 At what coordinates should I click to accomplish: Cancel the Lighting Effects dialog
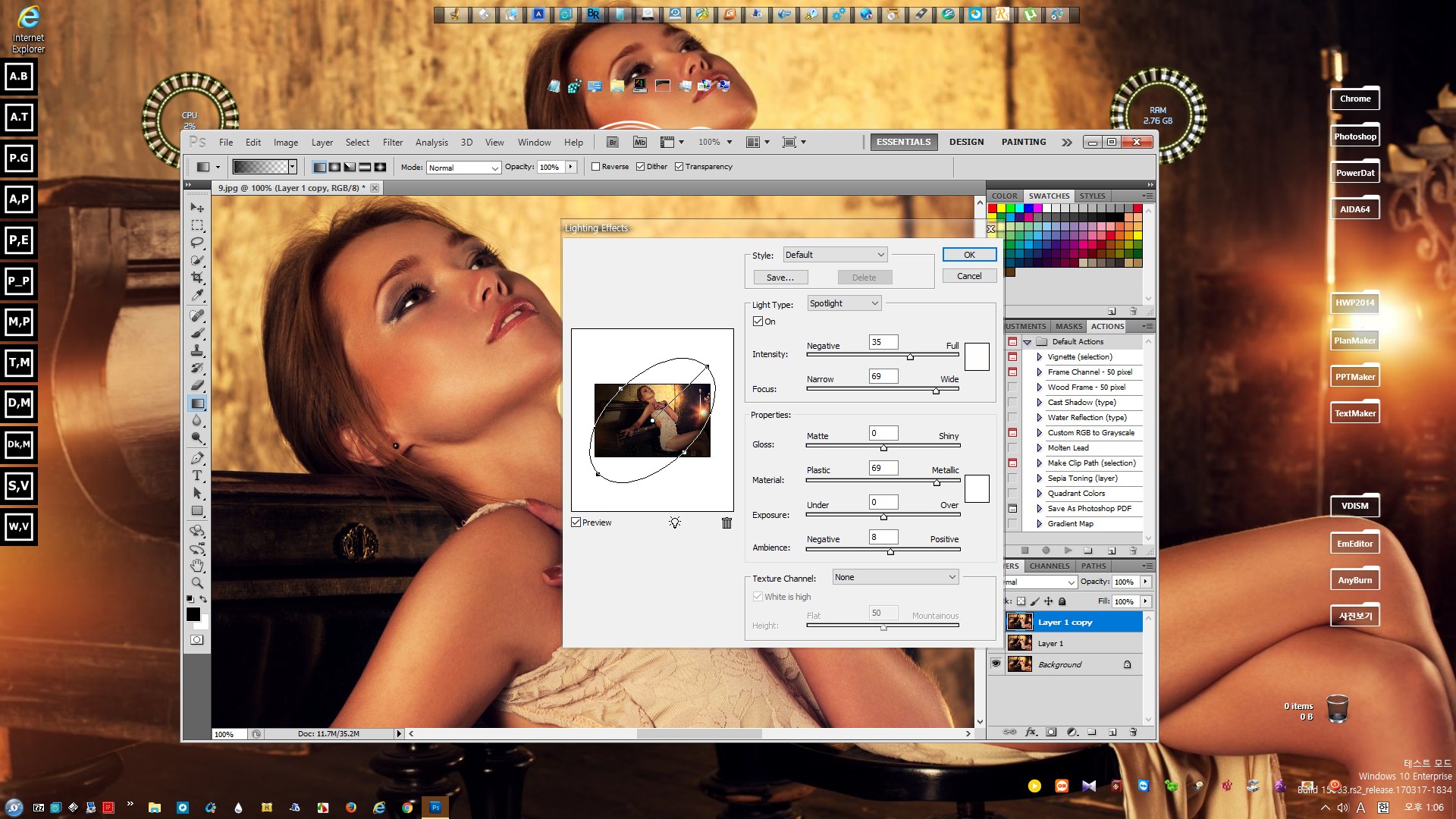click(969, 276)
